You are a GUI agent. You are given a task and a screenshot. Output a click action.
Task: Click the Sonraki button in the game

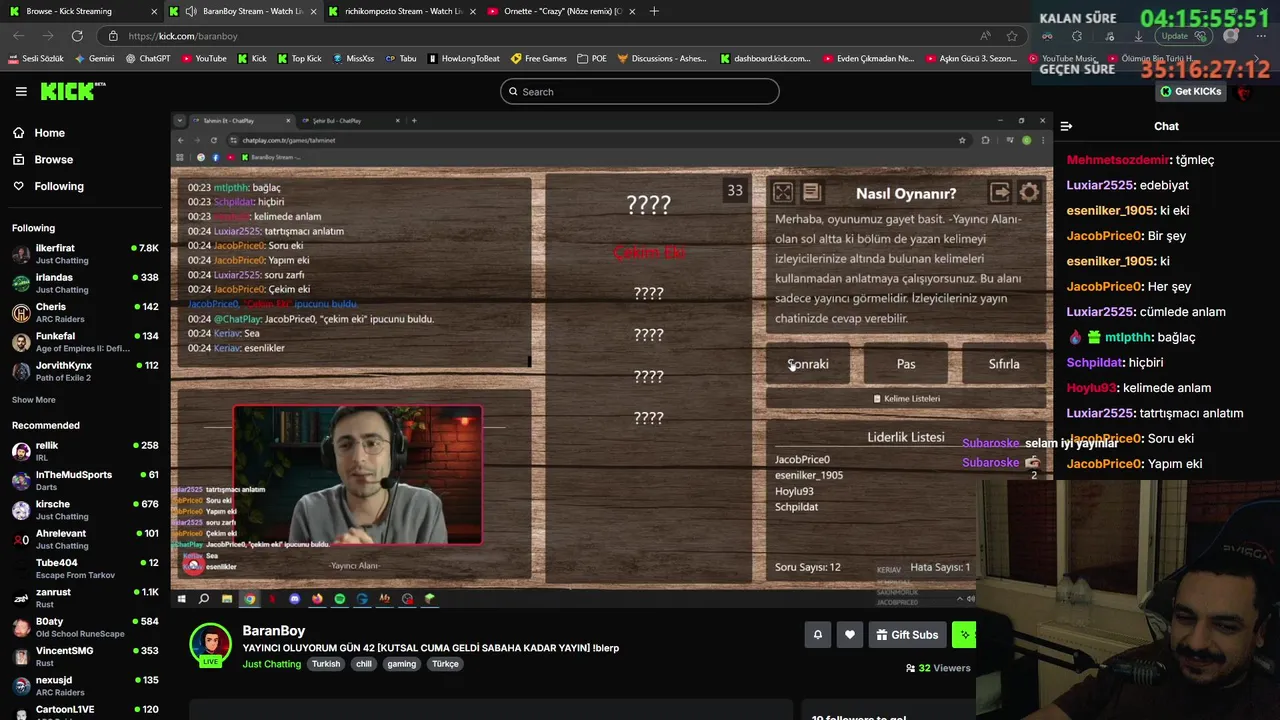tap(808, 364)
